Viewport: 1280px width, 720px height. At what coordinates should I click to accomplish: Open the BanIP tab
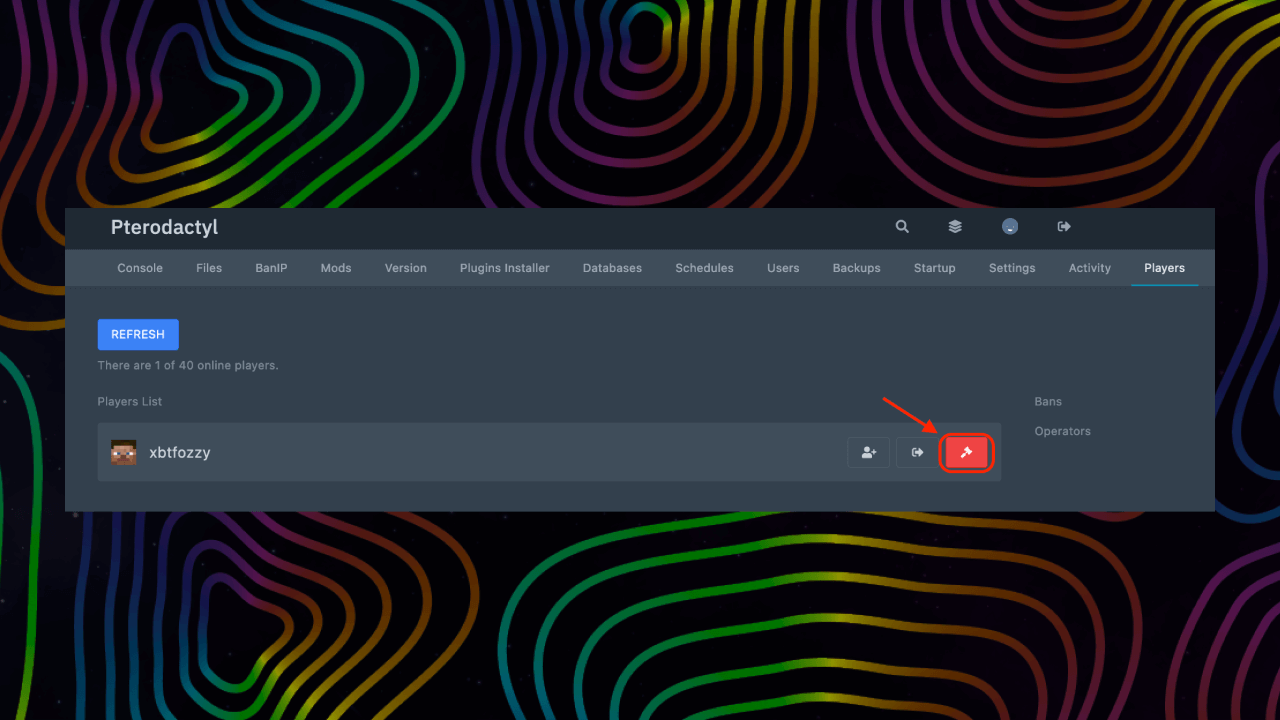click(271, 268)
